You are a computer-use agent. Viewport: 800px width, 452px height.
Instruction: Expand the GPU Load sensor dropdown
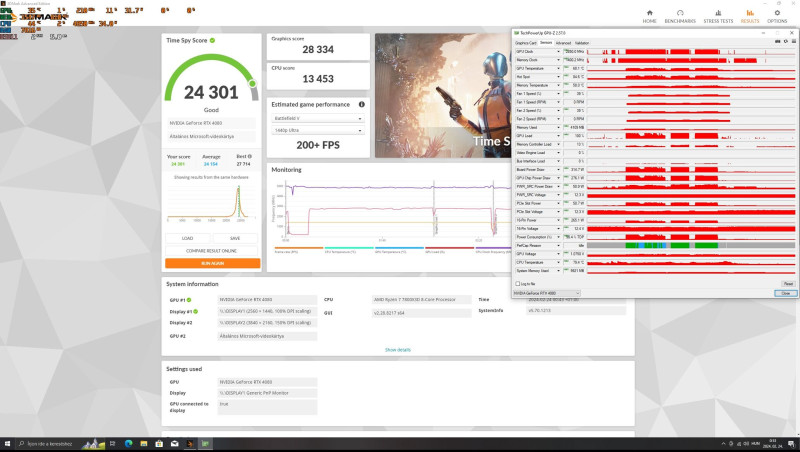pyautogui.click(x=558, y=136)
